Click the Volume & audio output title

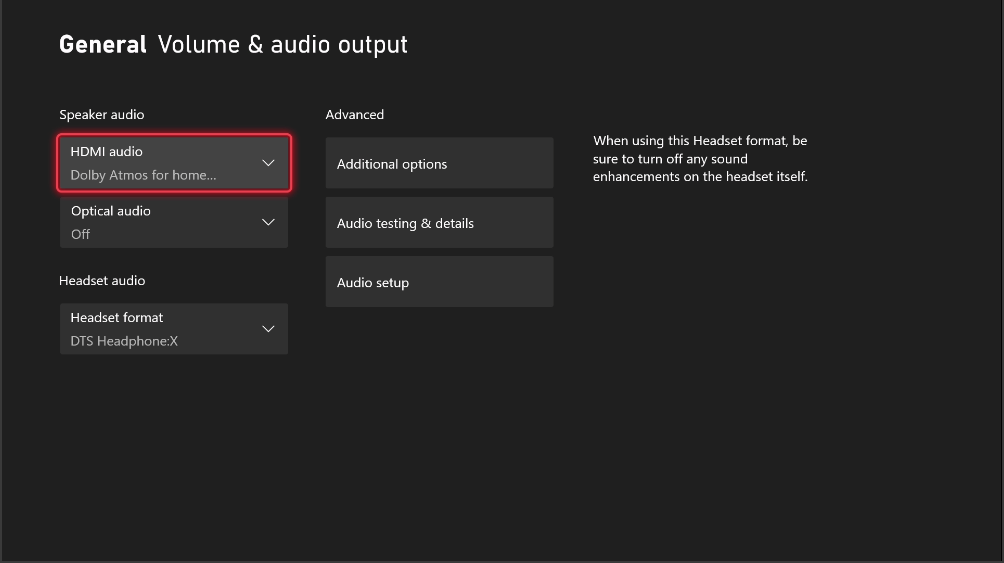click(282, 45)
